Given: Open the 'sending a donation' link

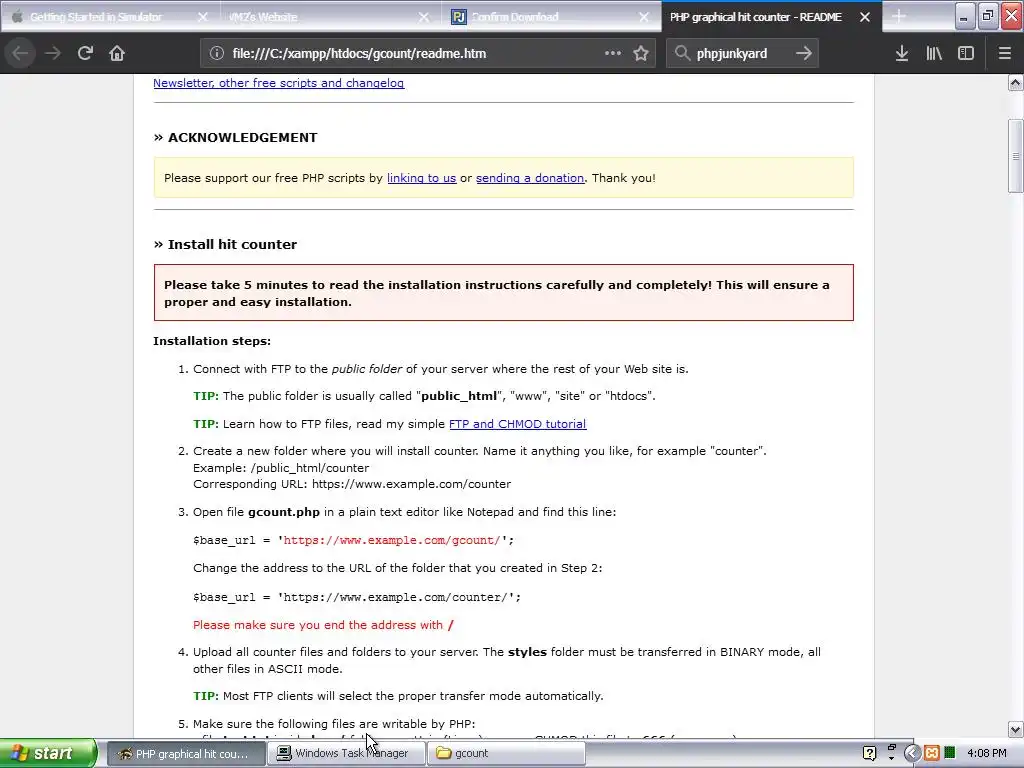Looking at the screenshot, I should click(530, 178).
